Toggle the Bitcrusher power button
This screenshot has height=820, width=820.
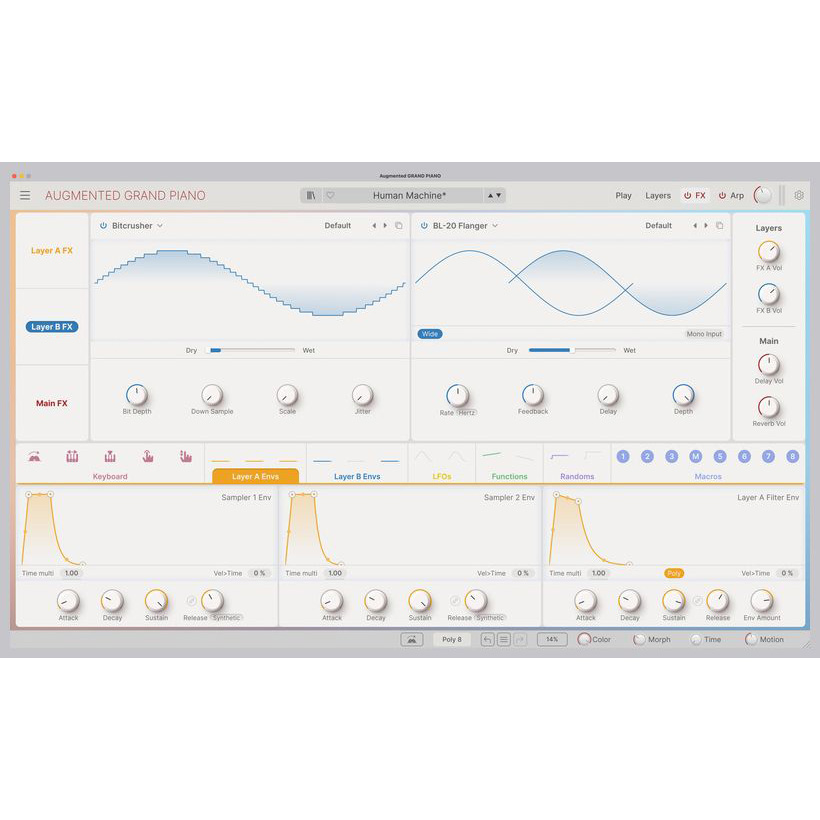tap(103, 225)
